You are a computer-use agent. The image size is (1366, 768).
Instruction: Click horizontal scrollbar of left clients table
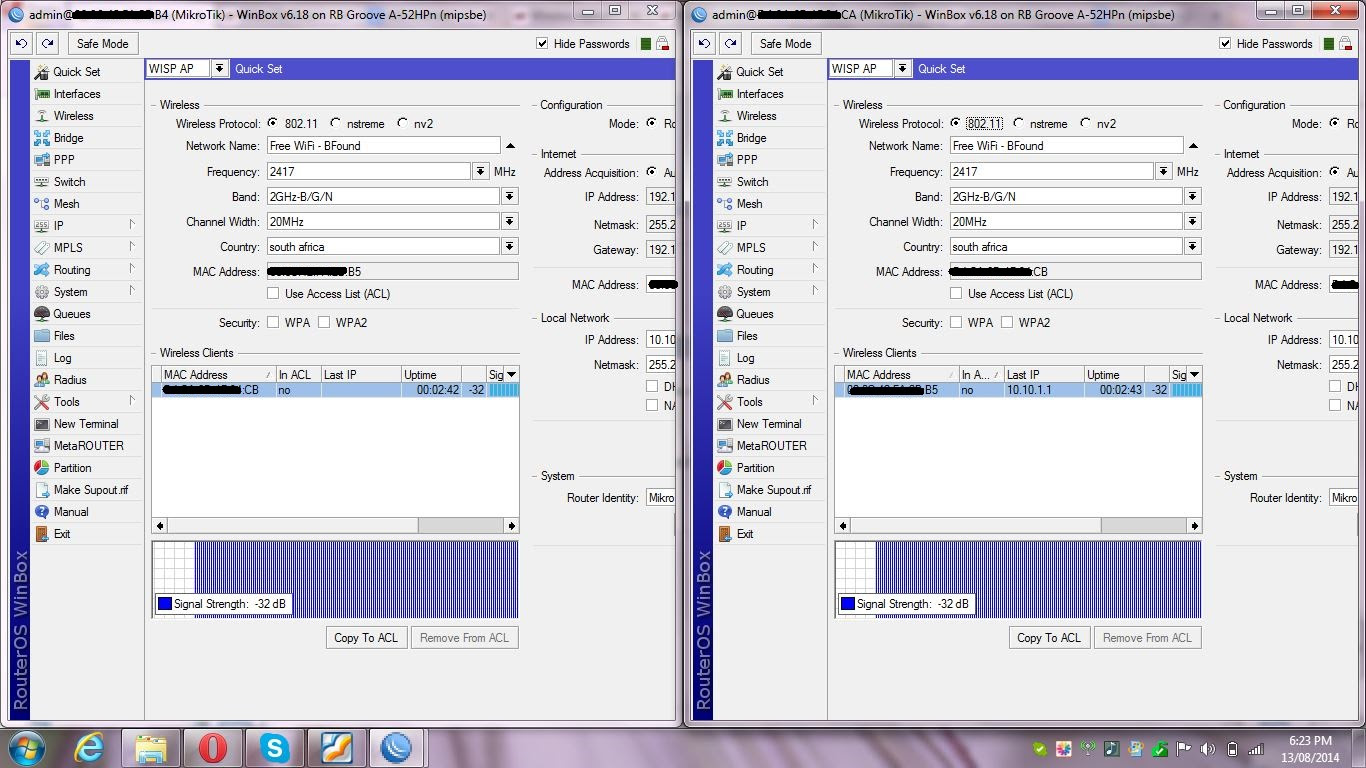pos(335,526)
